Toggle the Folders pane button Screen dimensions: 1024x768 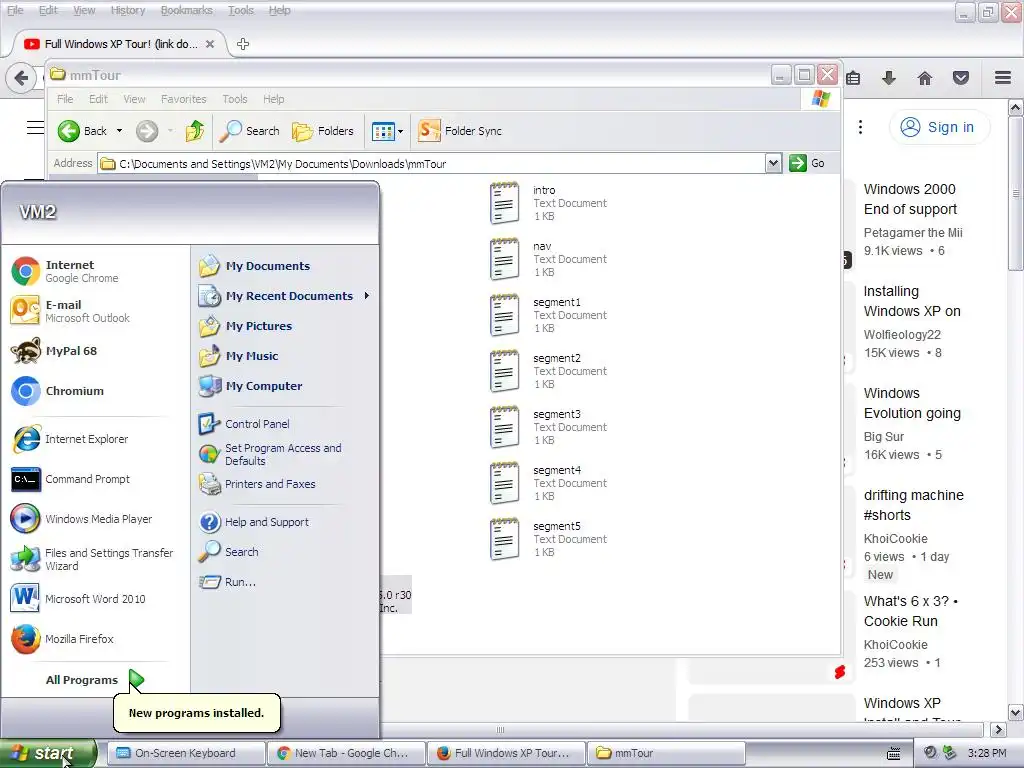click(x=323, y=131)
